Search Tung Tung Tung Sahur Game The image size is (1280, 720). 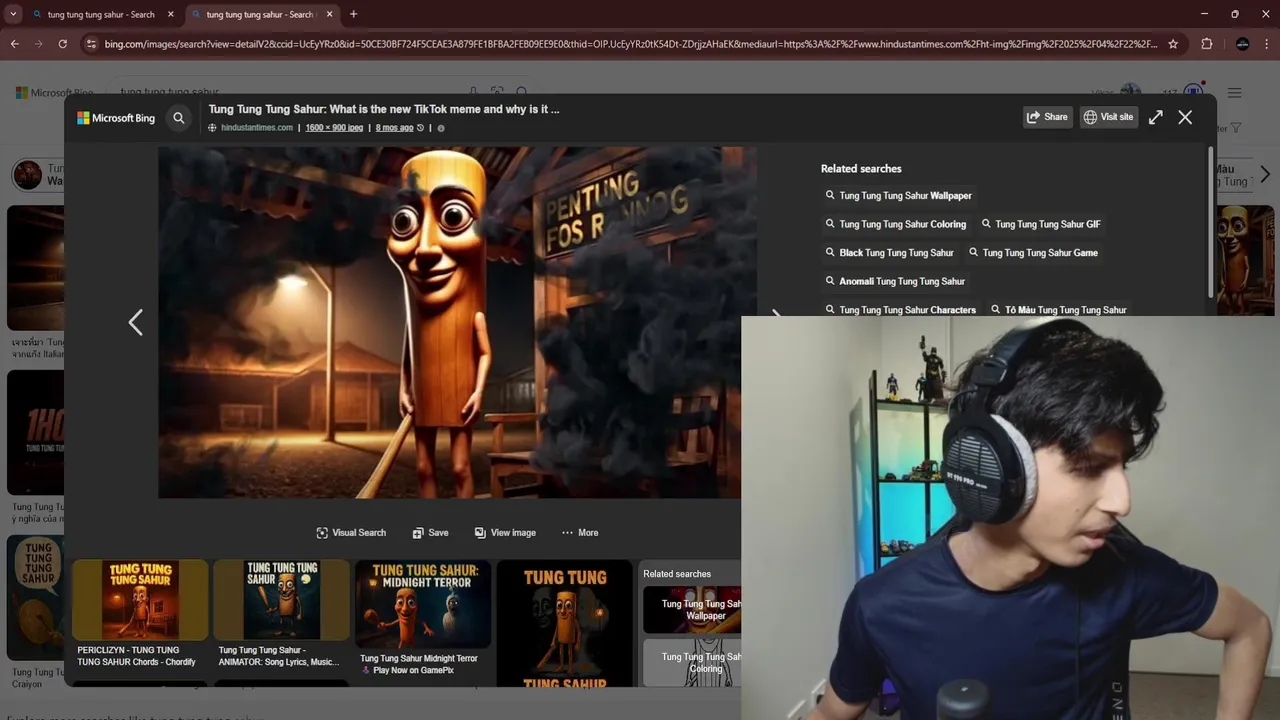[1033, 253]
